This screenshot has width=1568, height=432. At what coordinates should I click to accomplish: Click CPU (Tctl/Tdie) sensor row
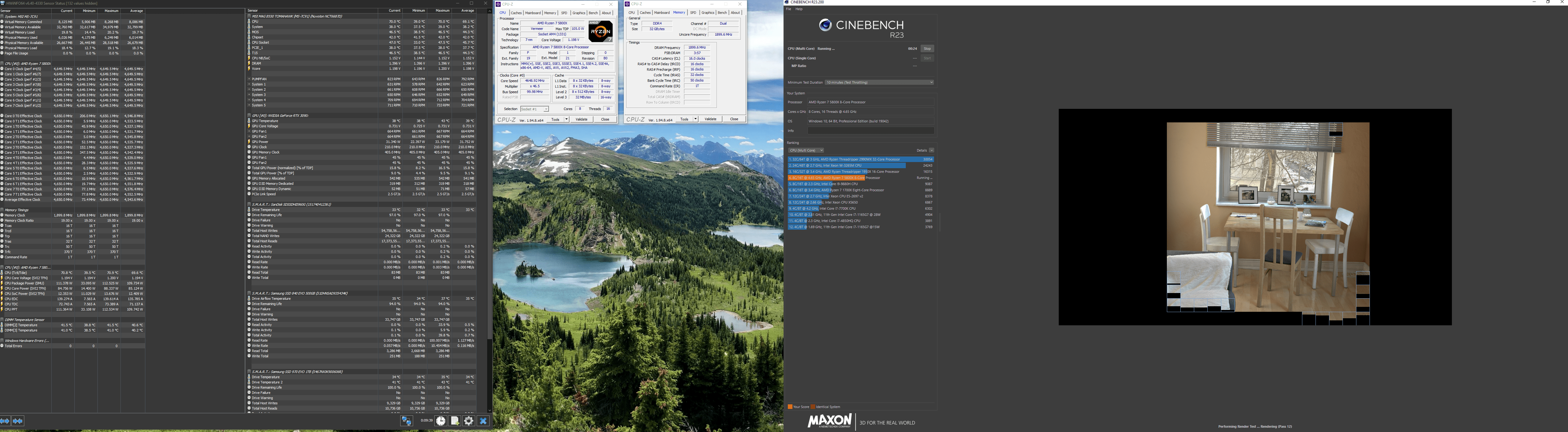pos(72,273)
